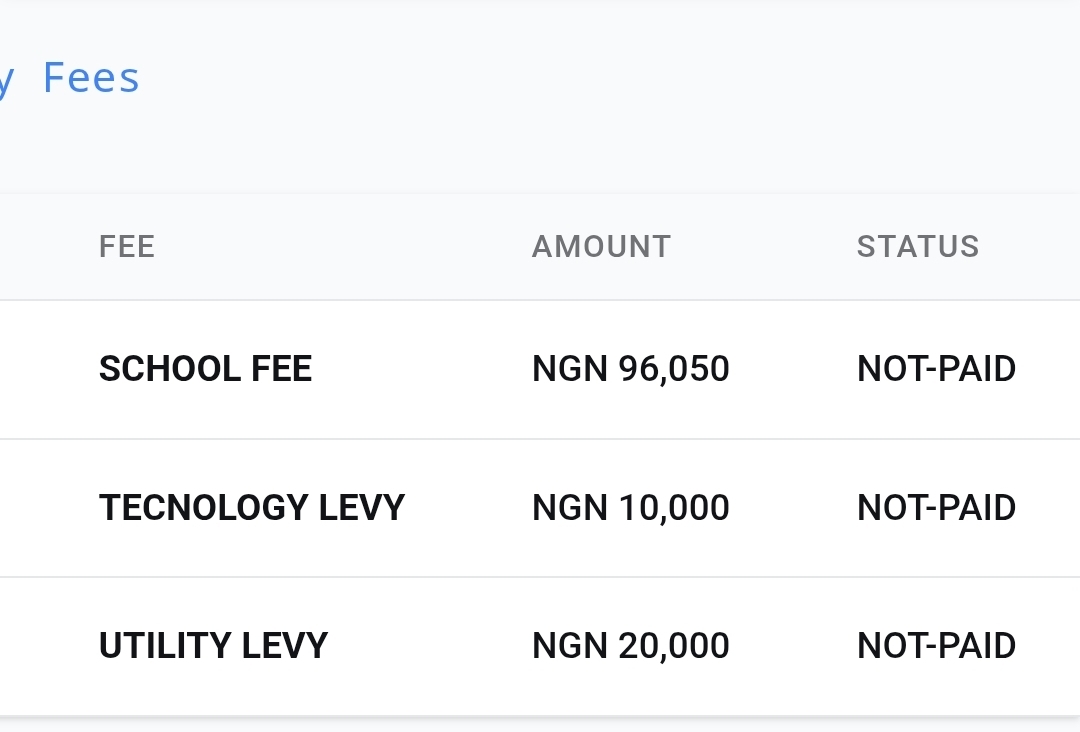Click NOT-PAID status for UTILITY LEVY
Viewport: 1080px width, 732px height.
(x=936, y=645)
